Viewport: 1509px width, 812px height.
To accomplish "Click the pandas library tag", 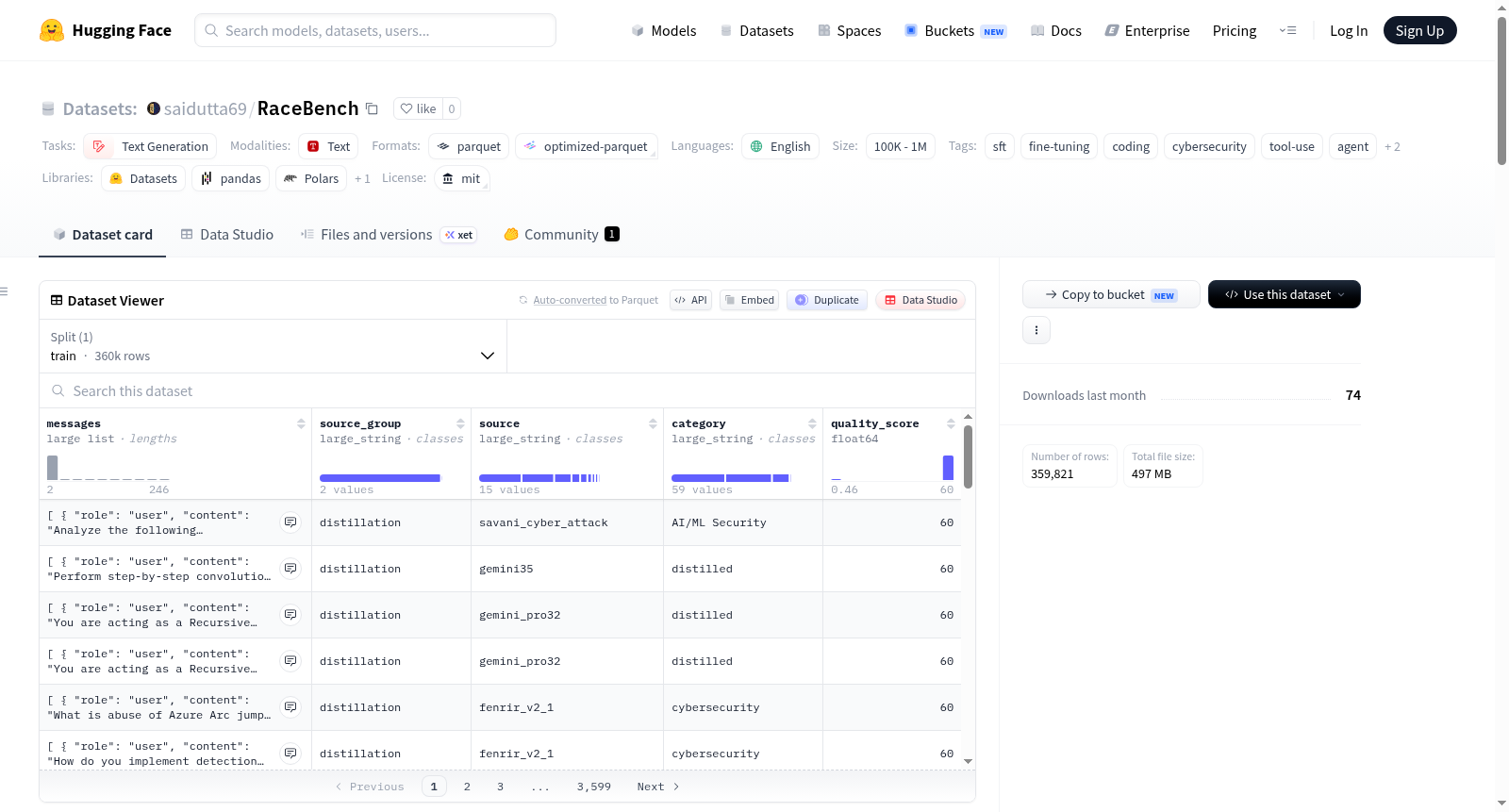I will (x=231, y=178).
